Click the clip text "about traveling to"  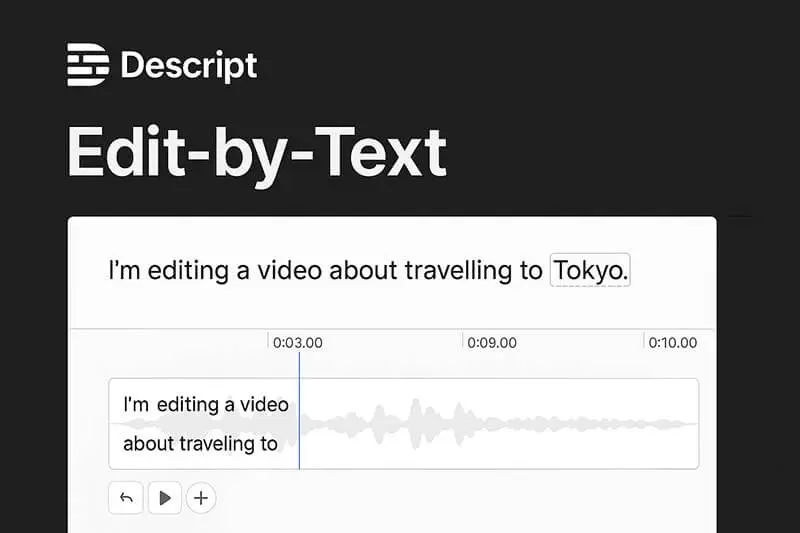pyautogui.click(x=200, y=444)
